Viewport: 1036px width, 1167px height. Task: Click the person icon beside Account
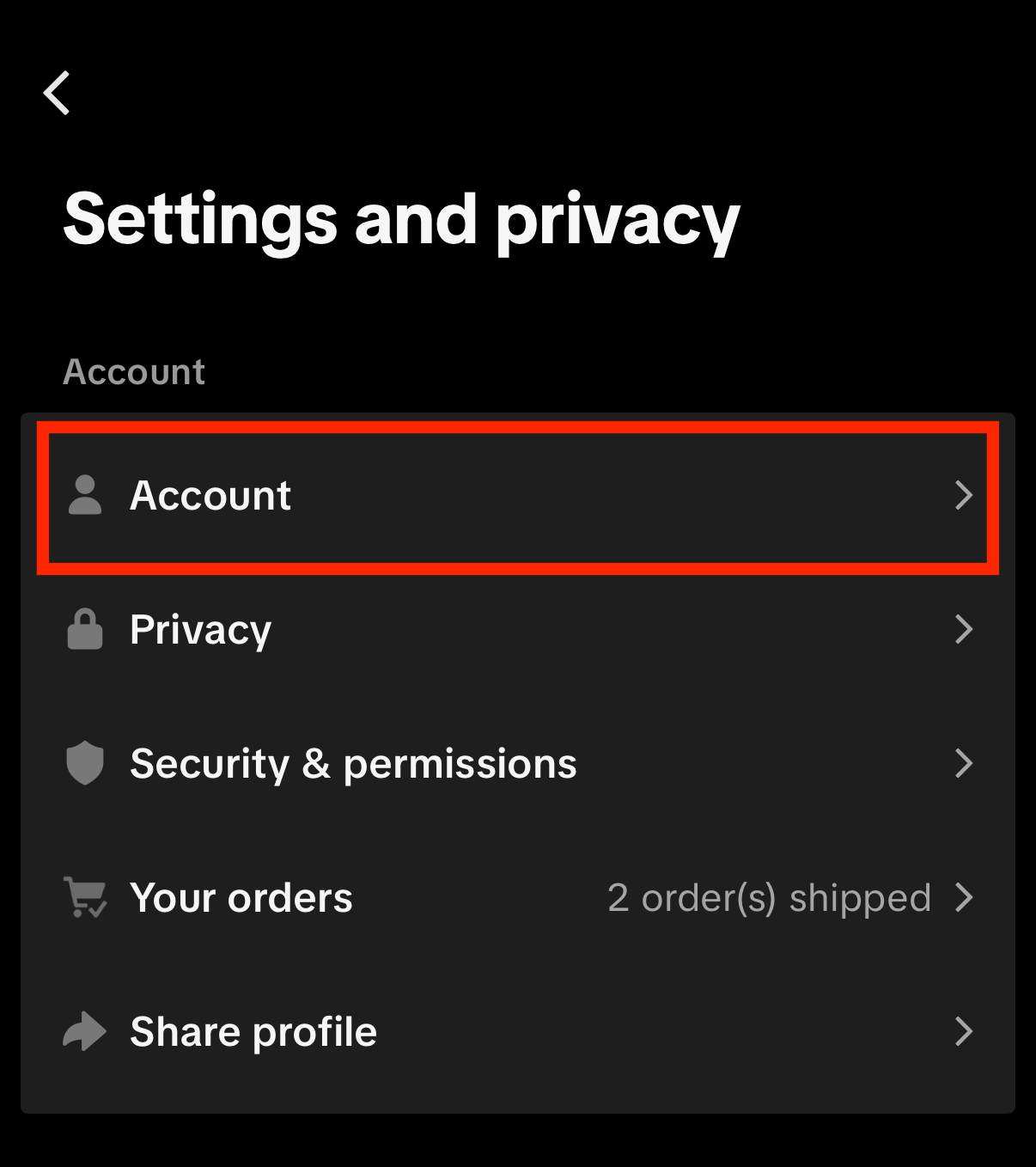[85, 495]
